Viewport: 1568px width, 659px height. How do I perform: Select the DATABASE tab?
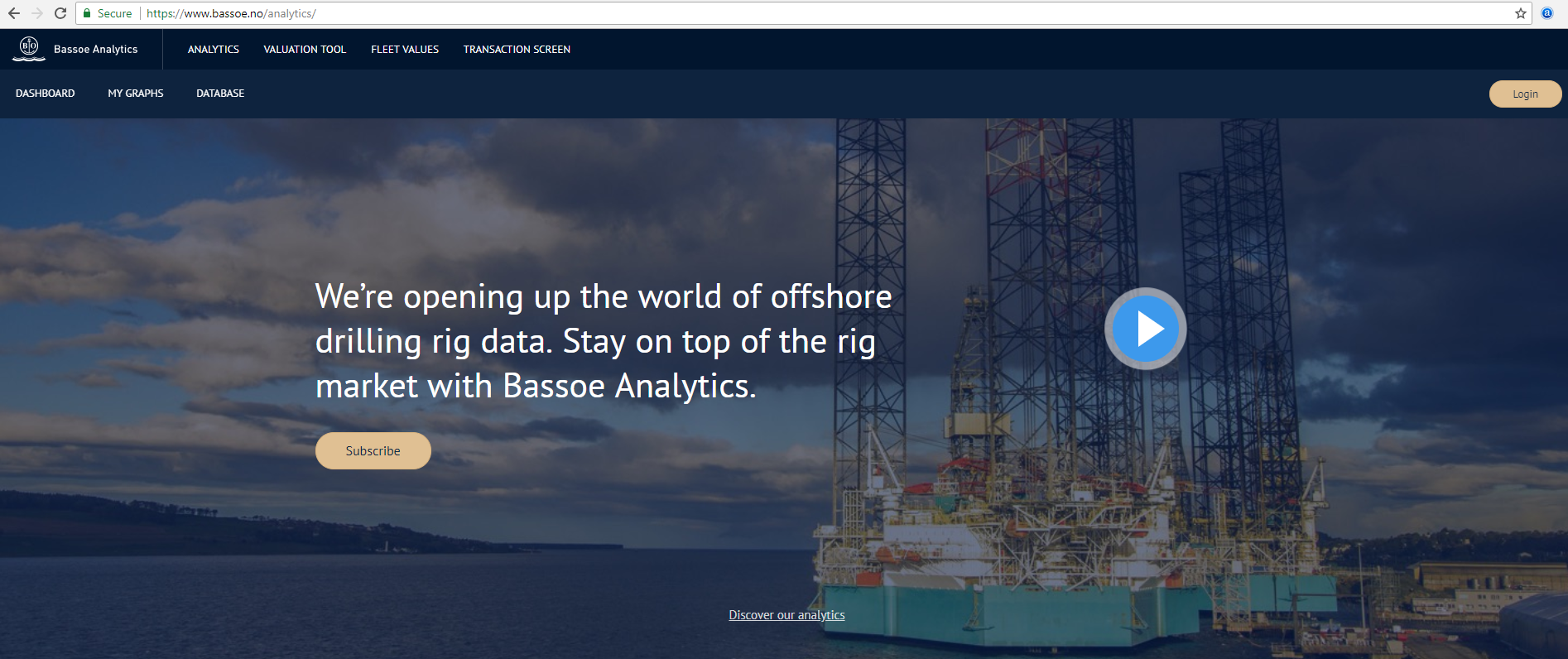(x=220, y=94)
